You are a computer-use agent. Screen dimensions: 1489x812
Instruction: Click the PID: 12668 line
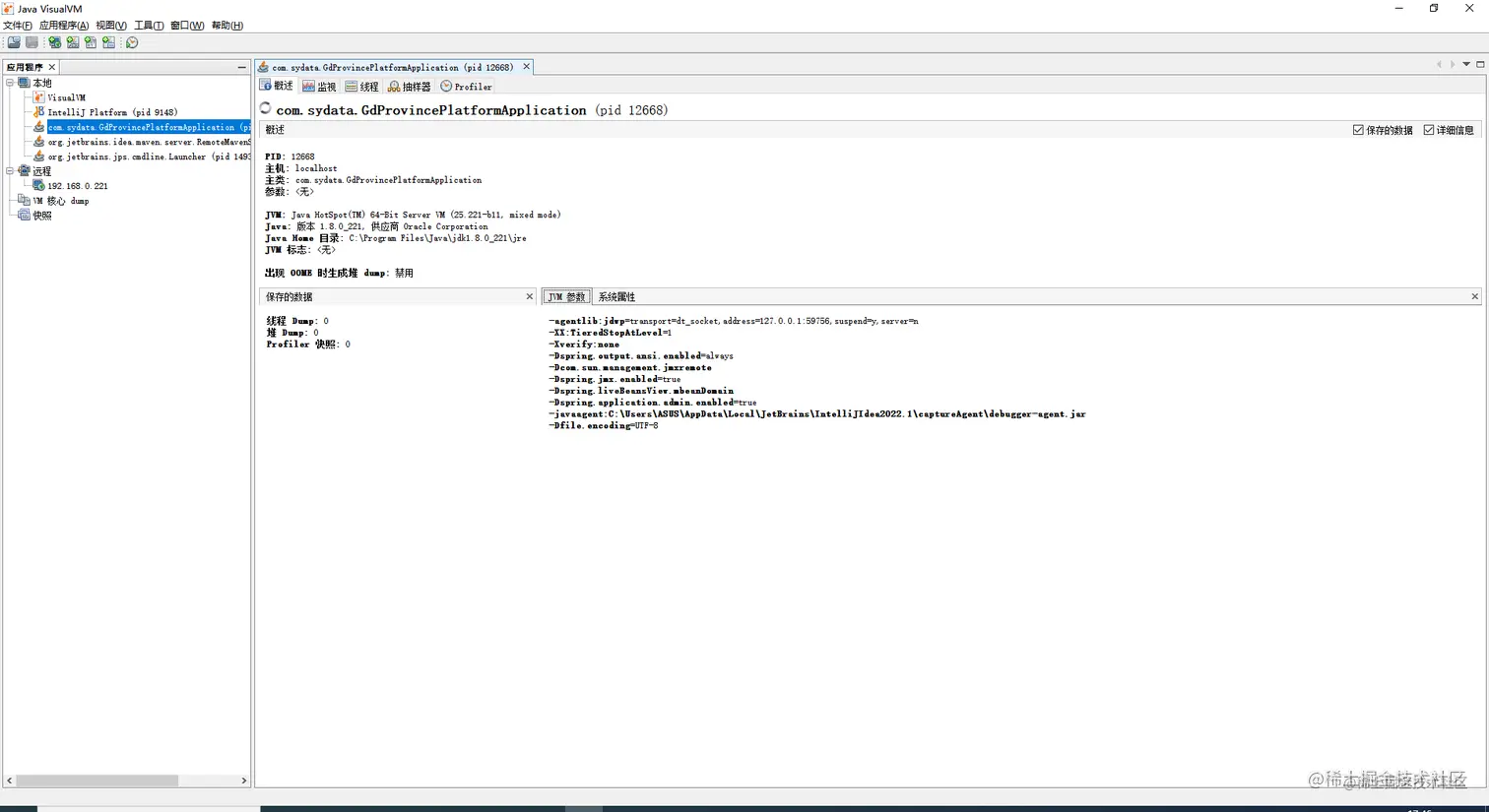click(x=290, y=156)
